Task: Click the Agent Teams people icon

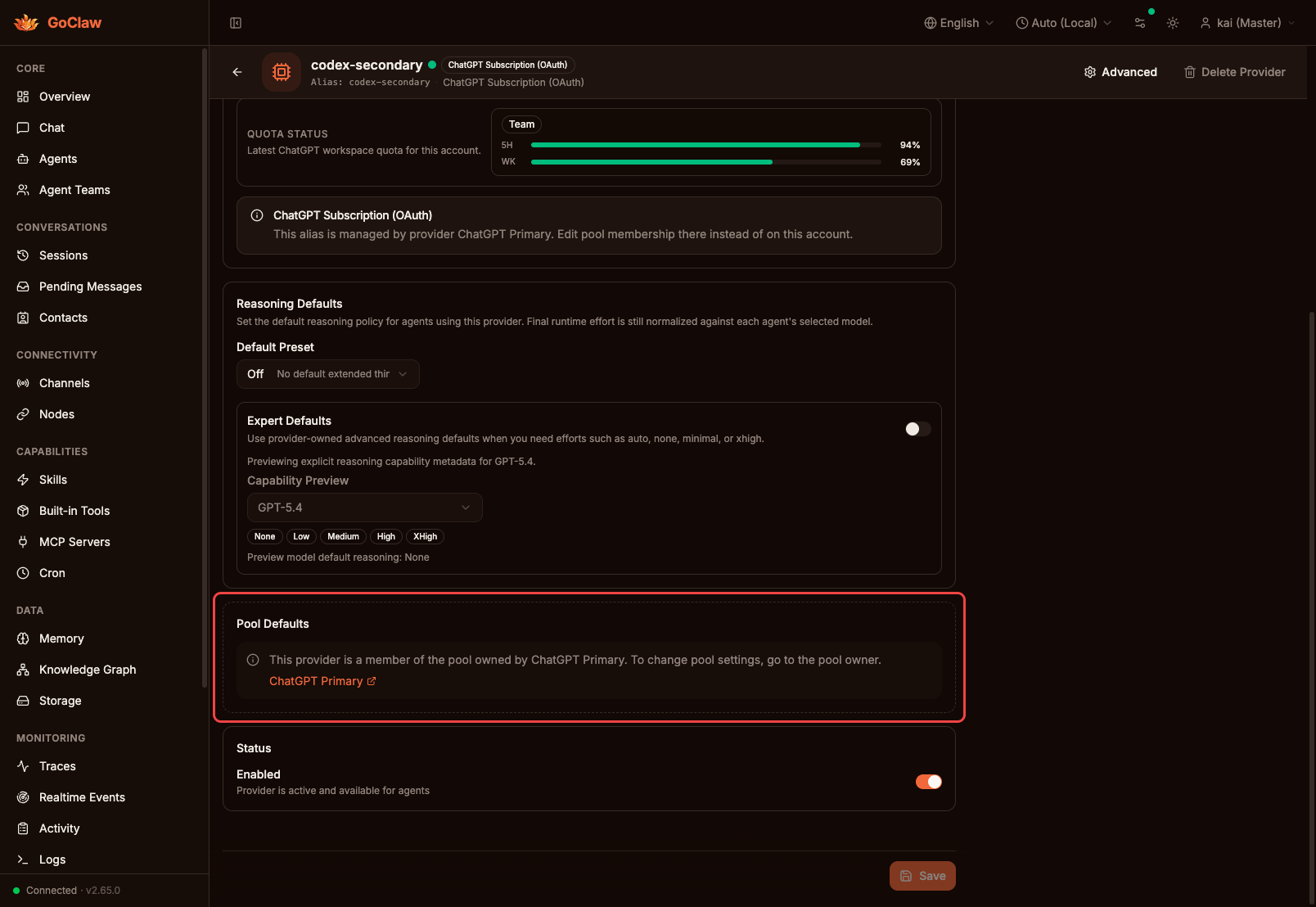Action: click(23, 190)
